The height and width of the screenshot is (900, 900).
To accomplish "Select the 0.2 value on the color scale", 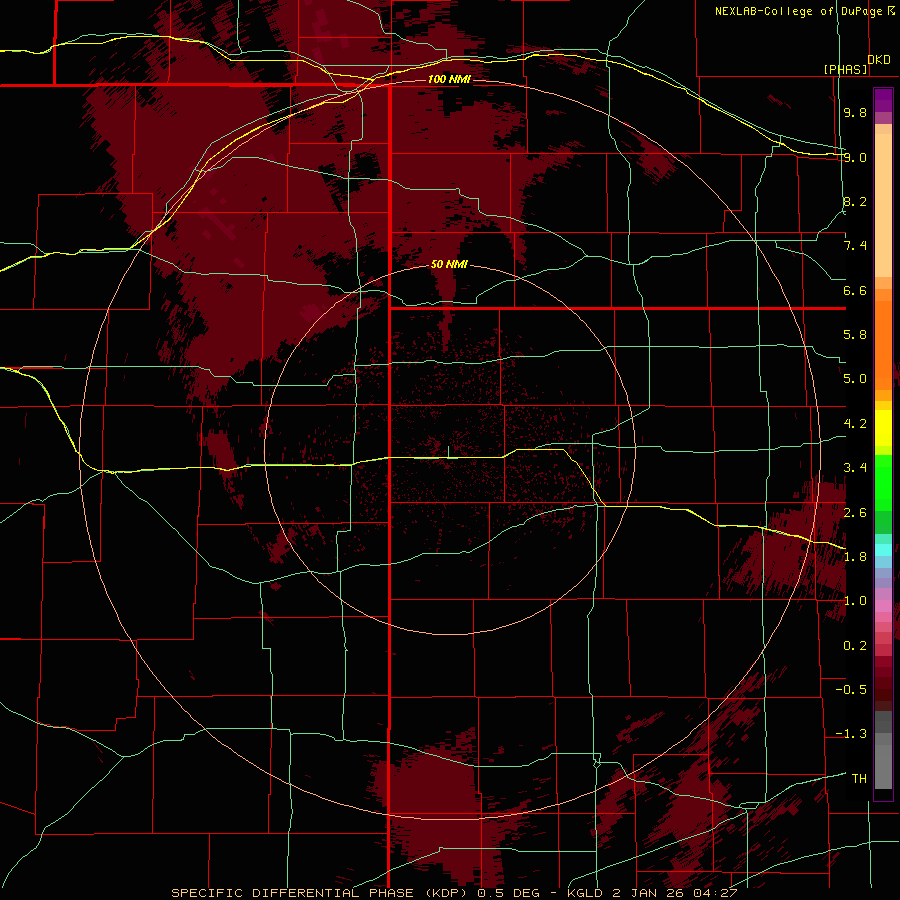I will click(x=855, y=646).
